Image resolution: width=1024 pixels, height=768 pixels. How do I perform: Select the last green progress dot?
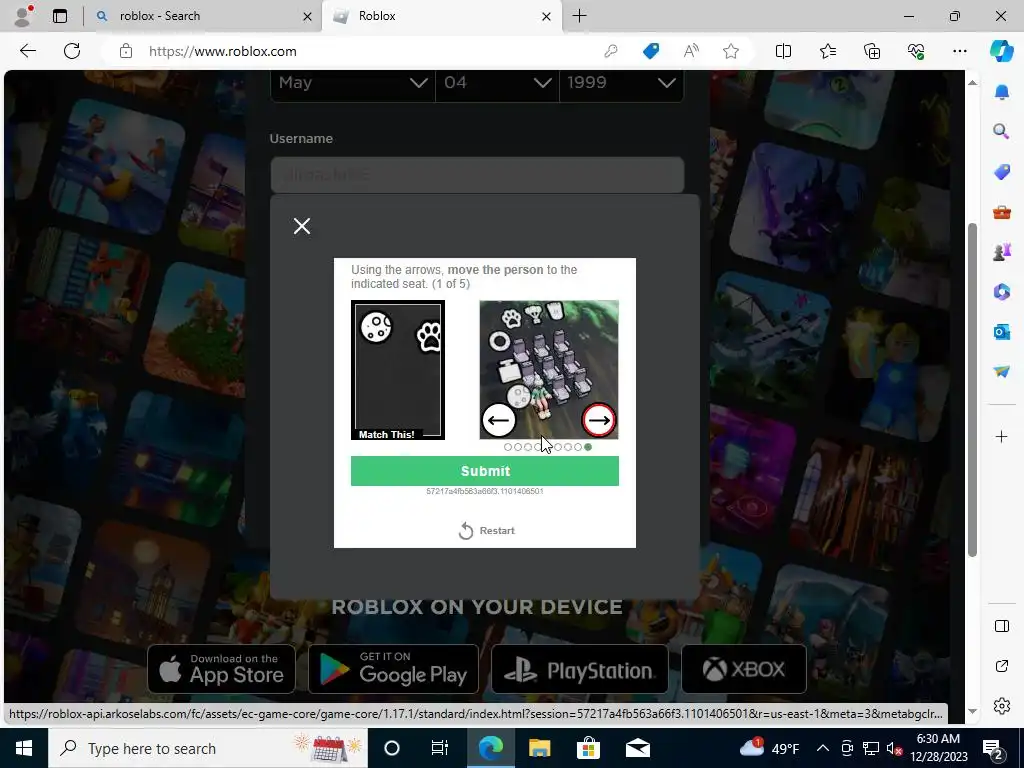point(588,447)
